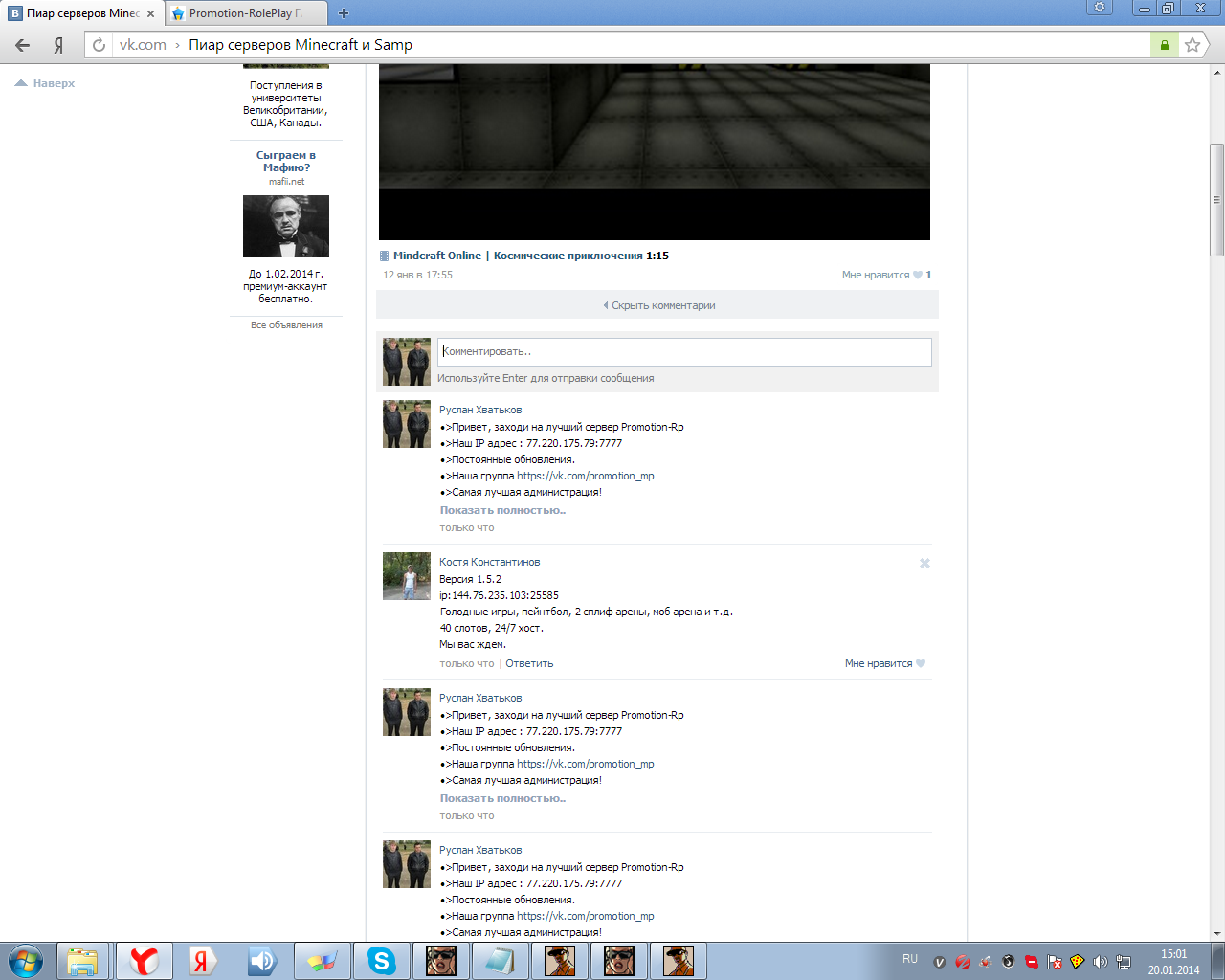This screenshot has height=980, width=1225.
Task: Open the blue speaker taskbar app
Action: point(262,961)
